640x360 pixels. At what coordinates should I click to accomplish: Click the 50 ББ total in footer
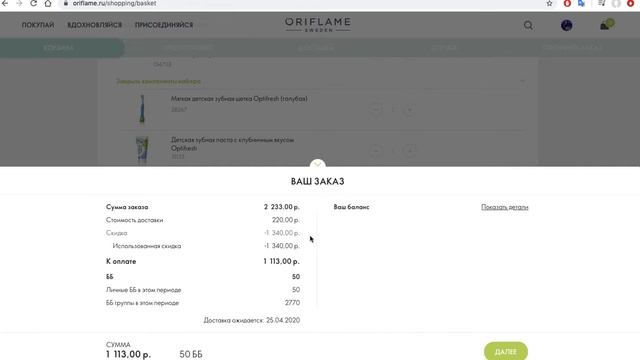(x=191, y=354)
